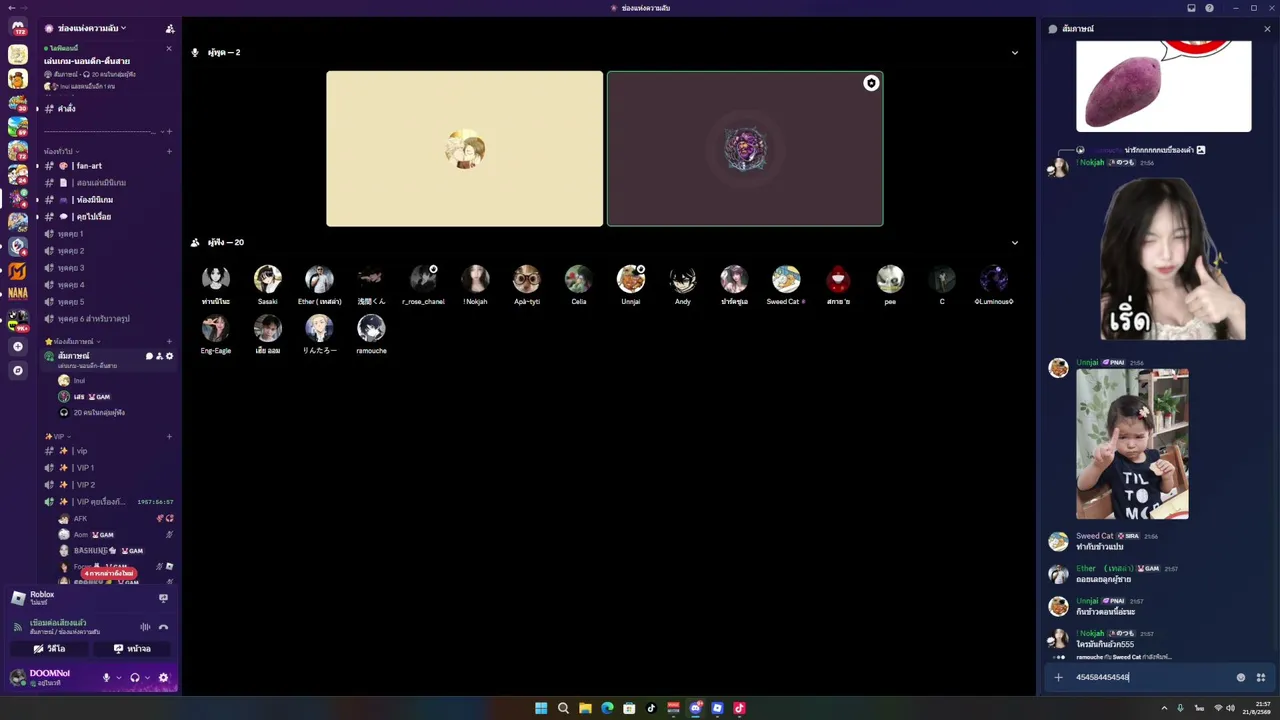Click the ramouche audience member avatar
This screenshot has height=720, width=1280.
click(x=371, y=328)
